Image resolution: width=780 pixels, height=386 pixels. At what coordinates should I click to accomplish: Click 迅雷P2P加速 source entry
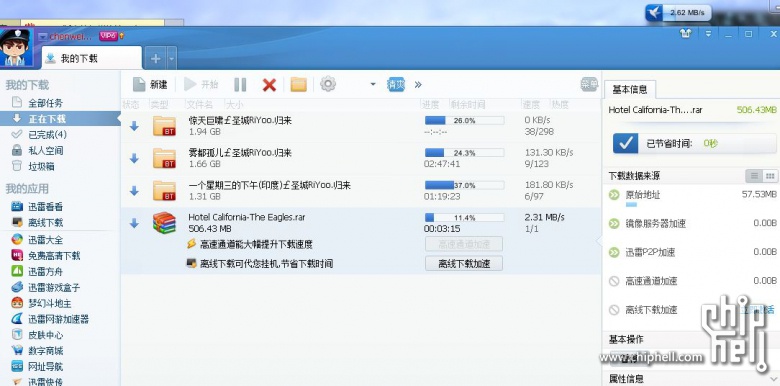coord(650,253)
